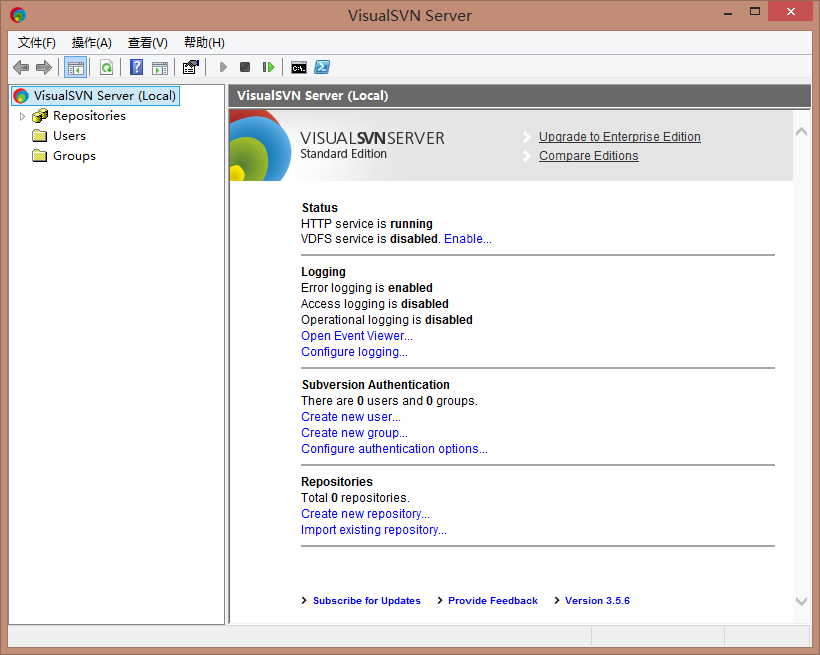Click the "Error logging is enabled" text
This screenshot has width=820, height=655.
[367, 288]
